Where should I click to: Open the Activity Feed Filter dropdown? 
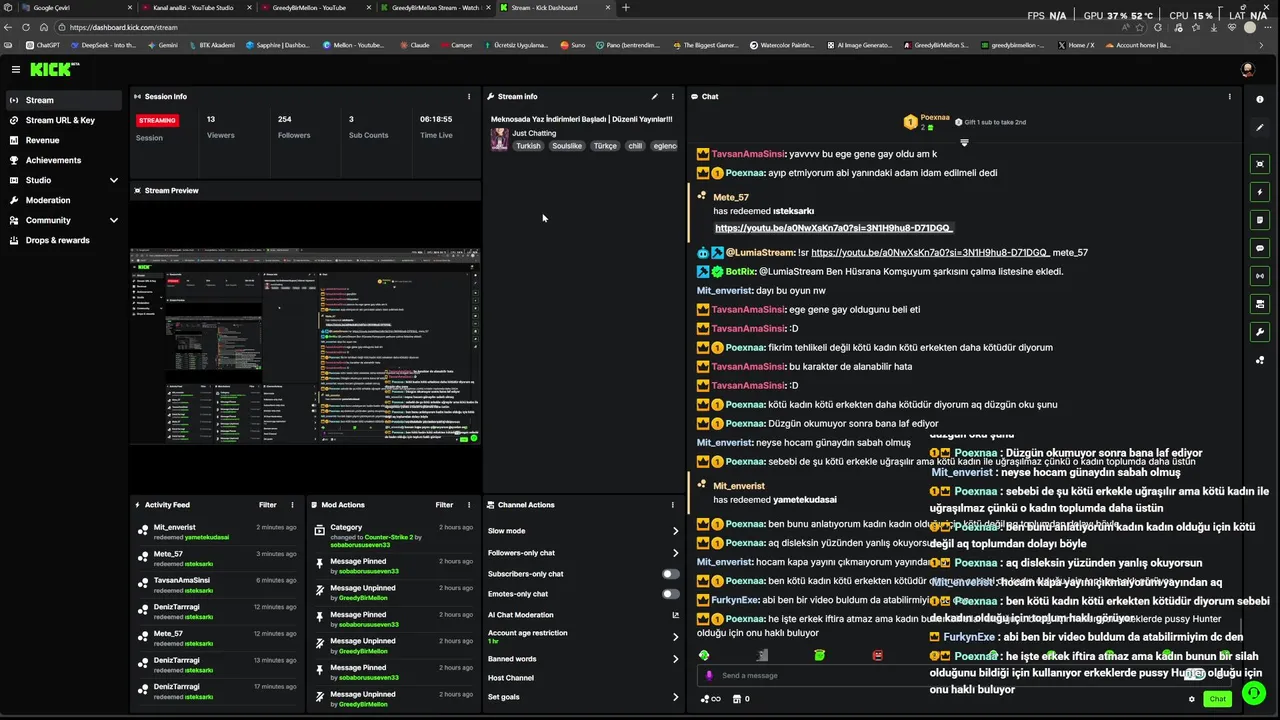(268, 505)
